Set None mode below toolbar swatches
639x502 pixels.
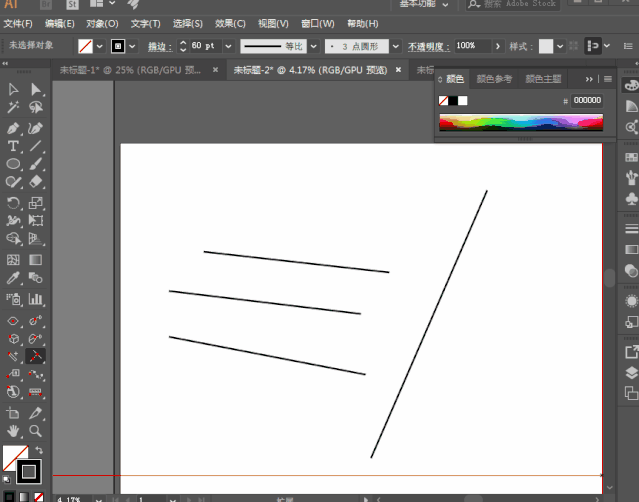point(39,497)
